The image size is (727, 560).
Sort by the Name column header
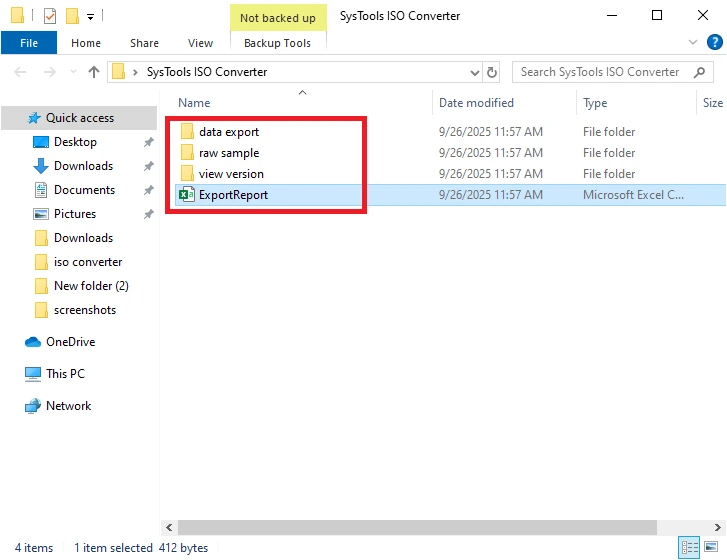(194, 102)
